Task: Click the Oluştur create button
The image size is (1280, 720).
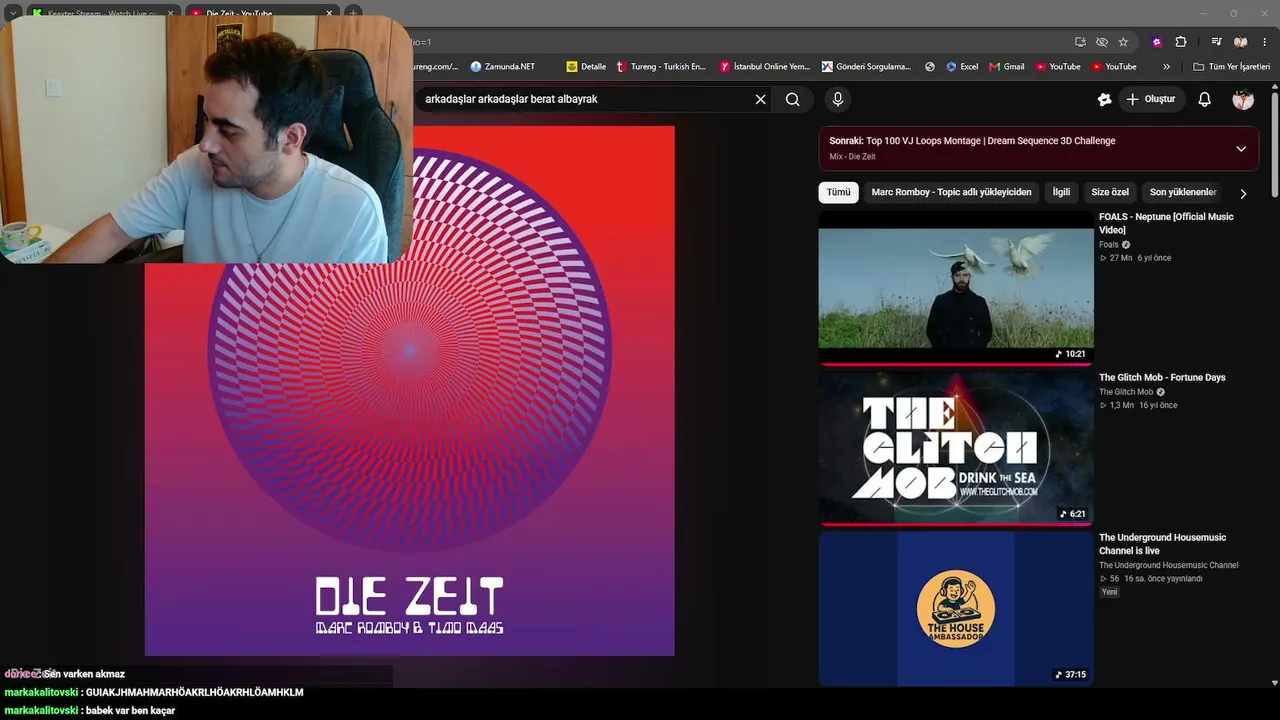Action: (1150, 99)
